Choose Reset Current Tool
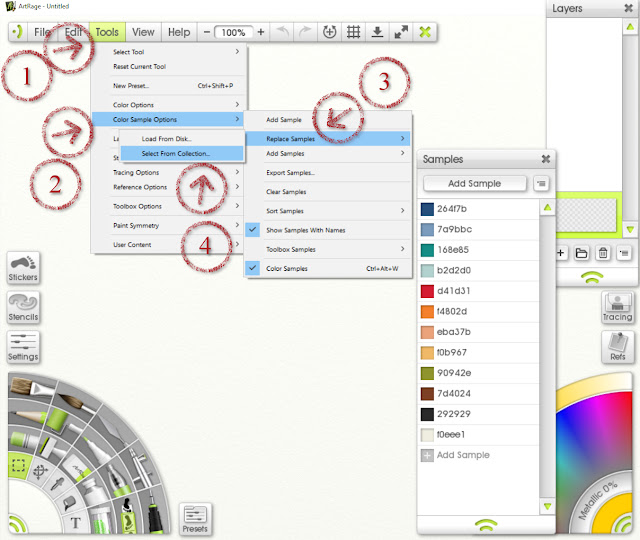Viewport: 640px width, 540px height. 168,67
